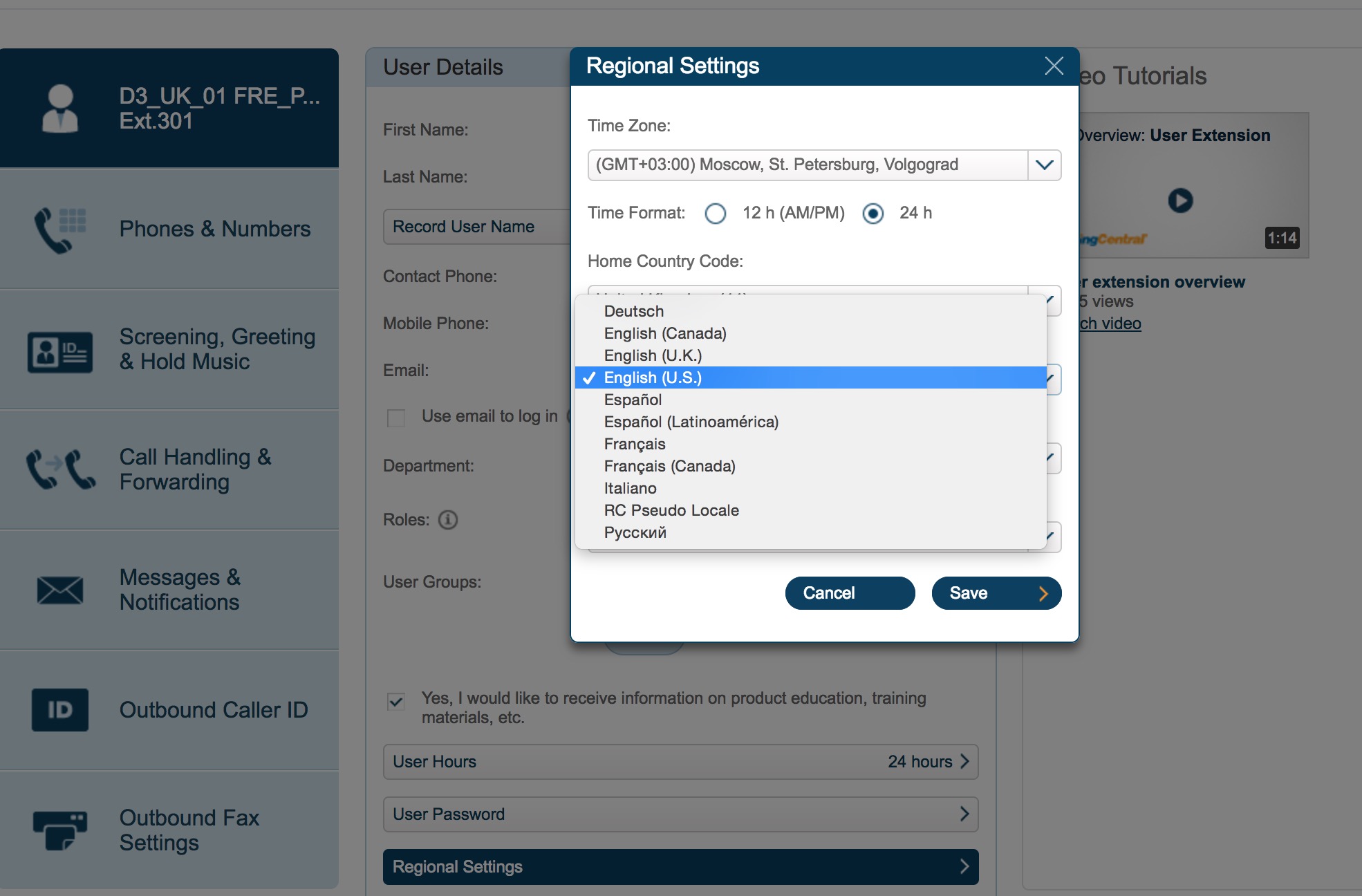Click the user avatar icon for Ext.301

coord(60,109)
